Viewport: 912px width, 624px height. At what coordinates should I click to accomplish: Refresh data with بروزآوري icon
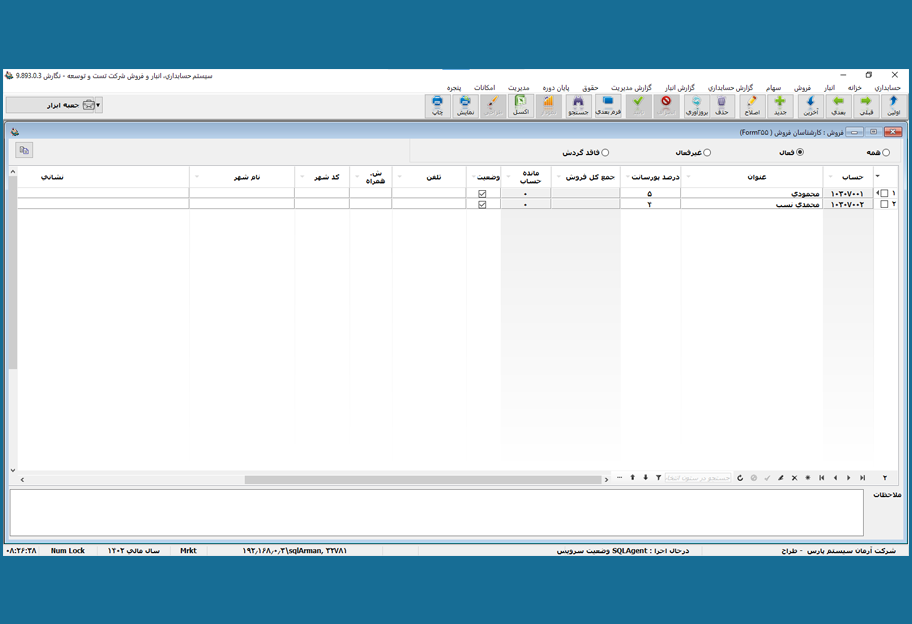(x=696, y=106)
